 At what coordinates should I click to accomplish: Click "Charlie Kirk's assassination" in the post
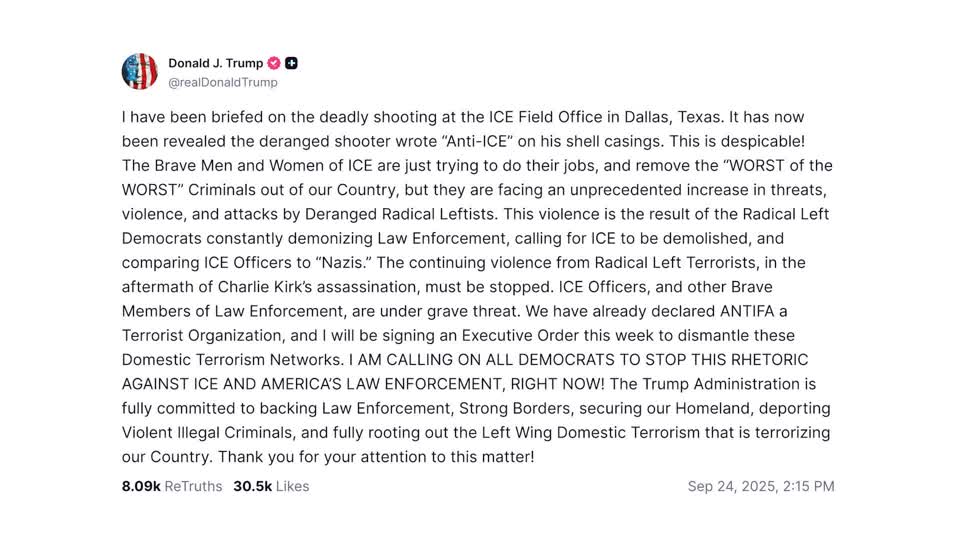tap(318, 287)
